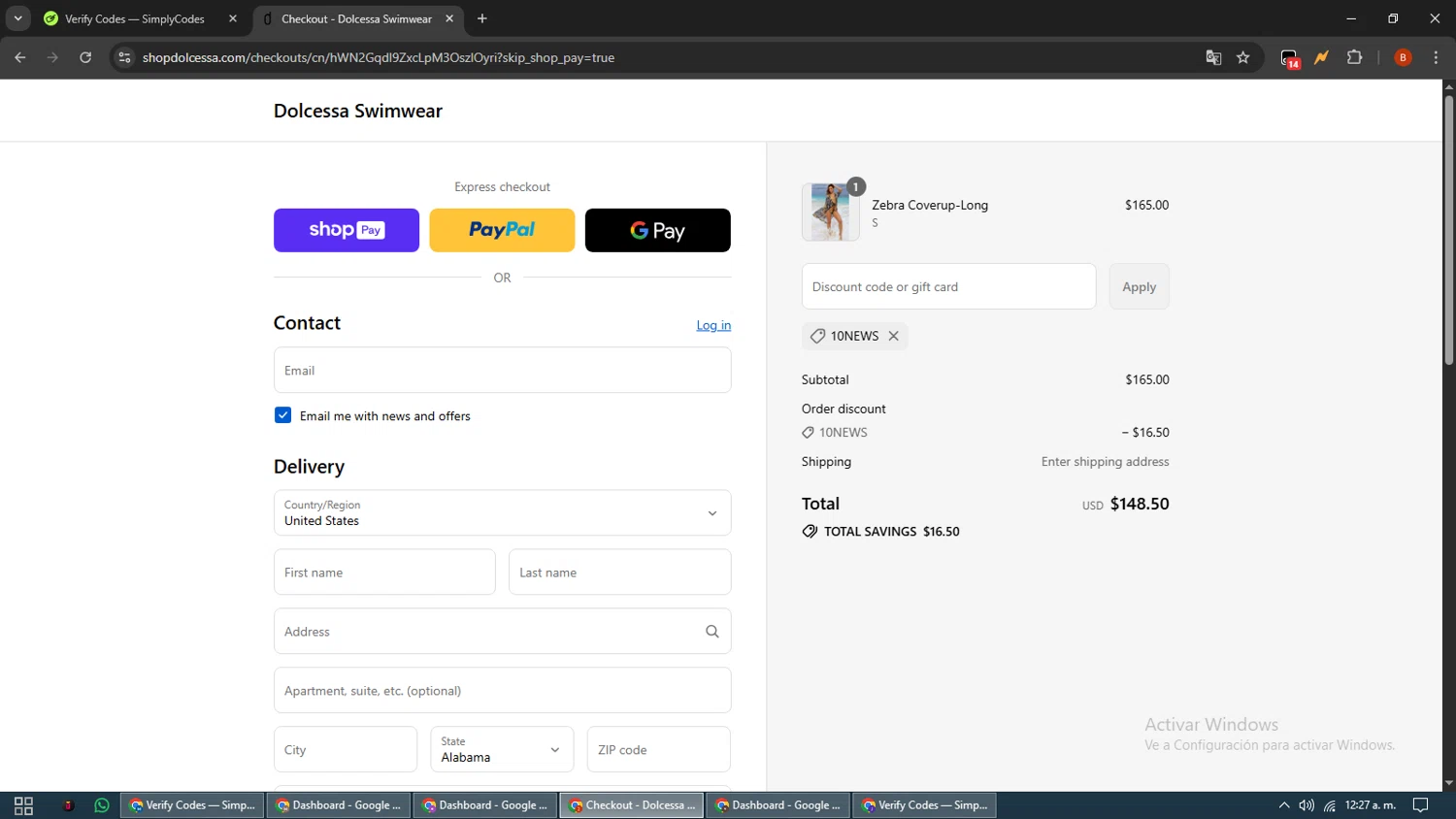The width and height of the screenshot is (1456, 819).
Task: Open the tab search dropdown arrow
Action: (17, 18)
